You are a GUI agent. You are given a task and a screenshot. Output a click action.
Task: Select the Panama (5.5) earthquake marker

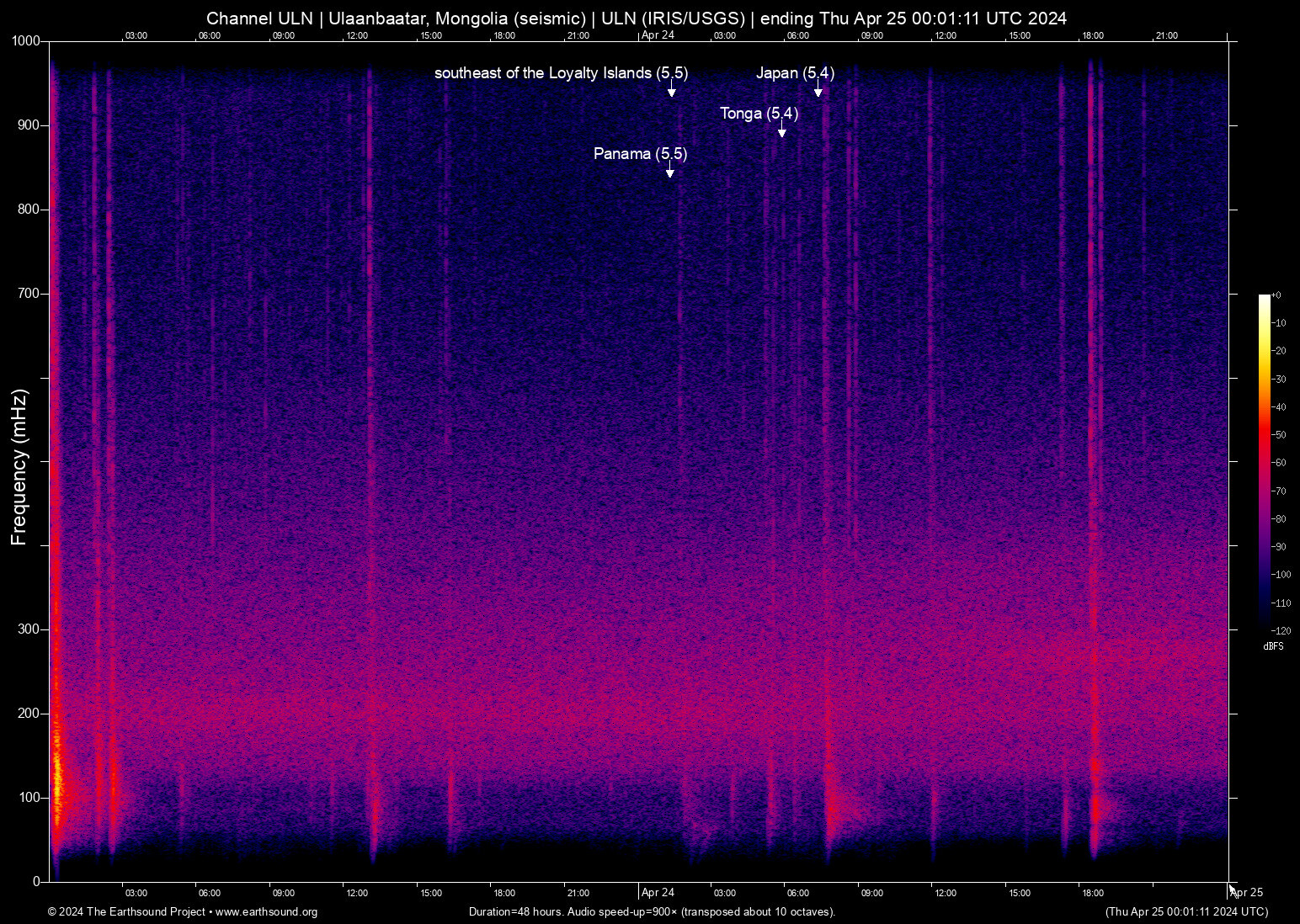[640, 154]
